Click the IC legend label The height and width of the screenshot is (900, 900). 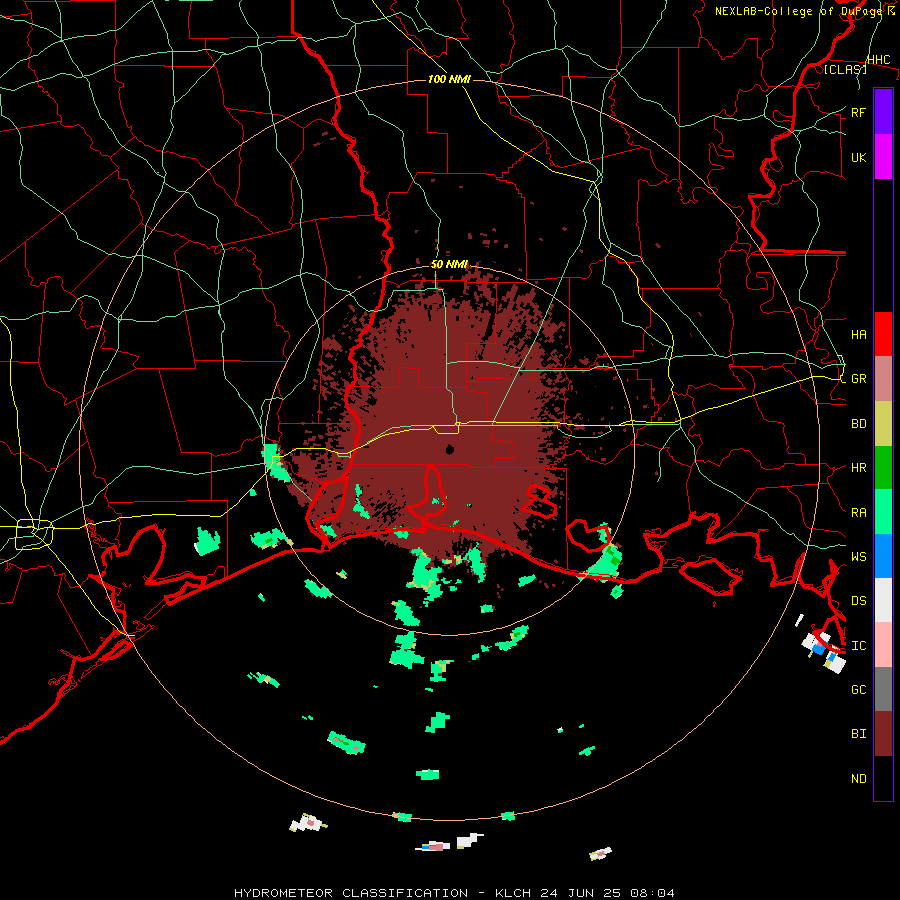858,646
